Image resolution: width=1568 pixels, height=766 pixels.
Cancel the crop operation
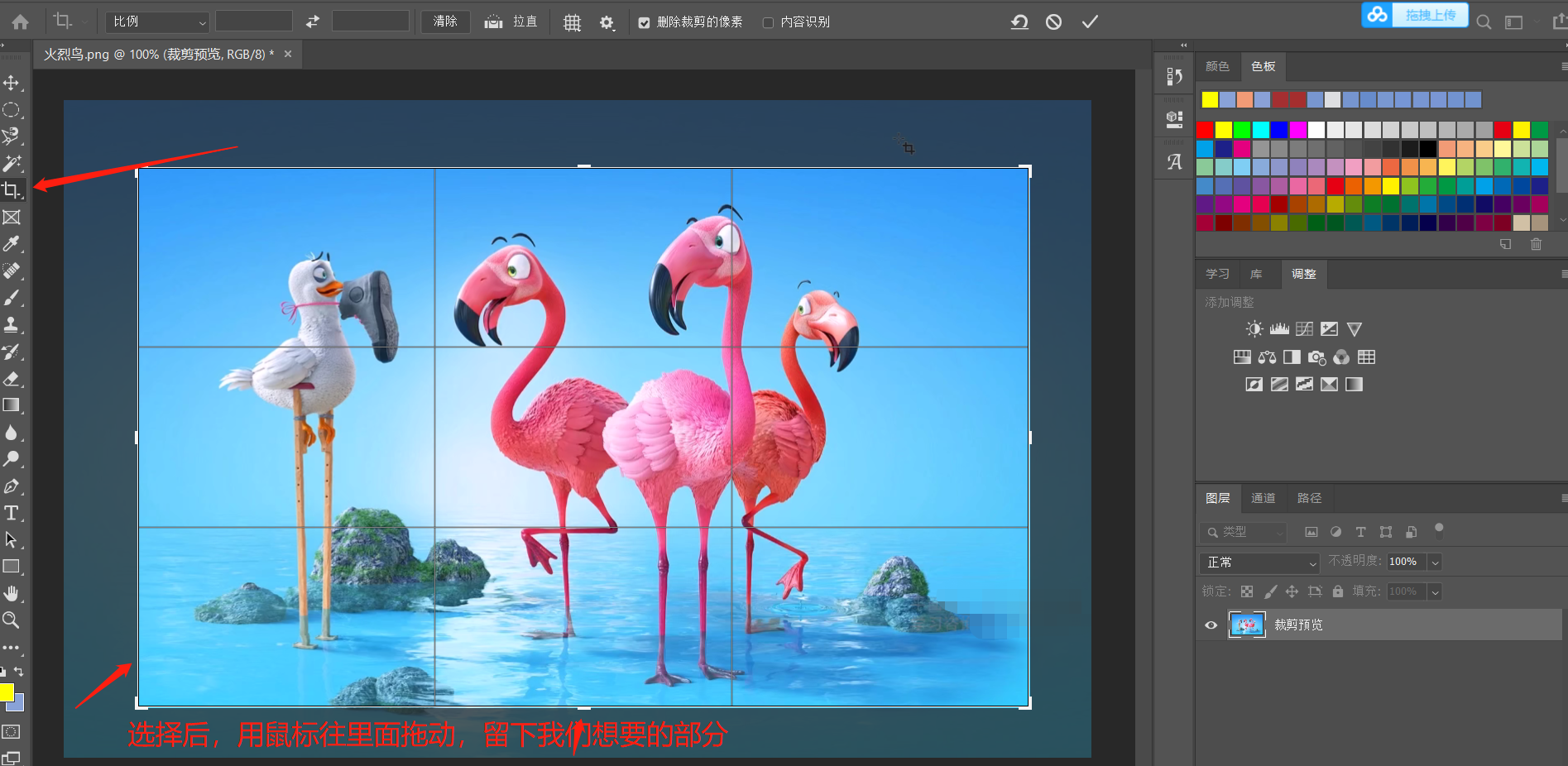pos(1053,22)
